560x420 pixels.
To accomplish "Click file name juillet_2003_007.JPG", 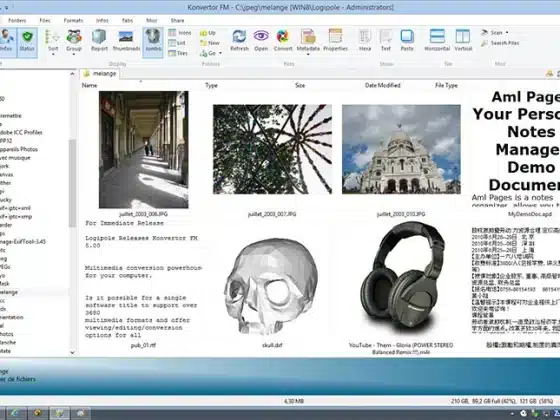I will click(x=272, y=214).
